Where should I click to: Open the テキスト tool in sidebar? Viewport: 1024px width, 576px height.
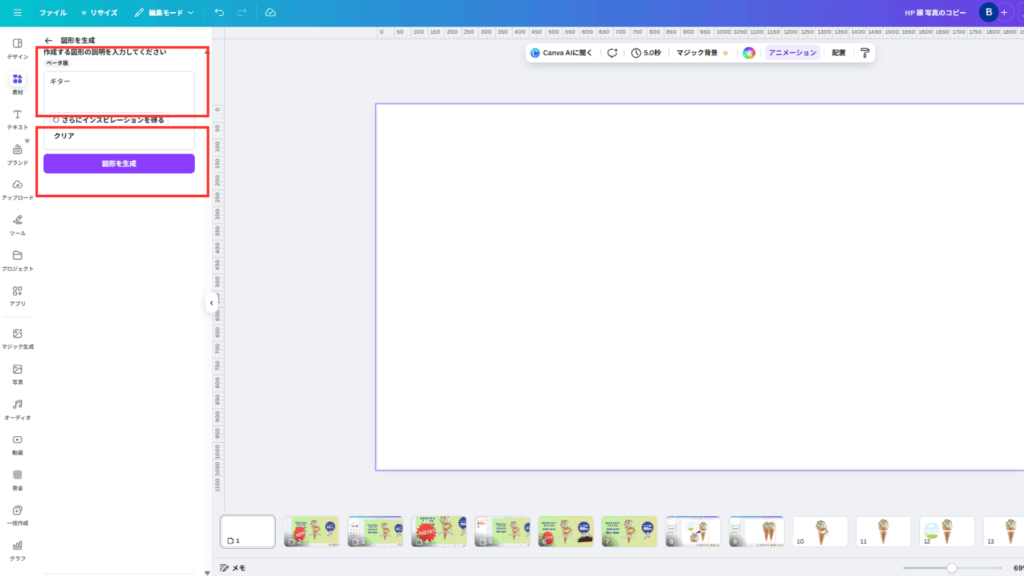click(x=17, y=119)
